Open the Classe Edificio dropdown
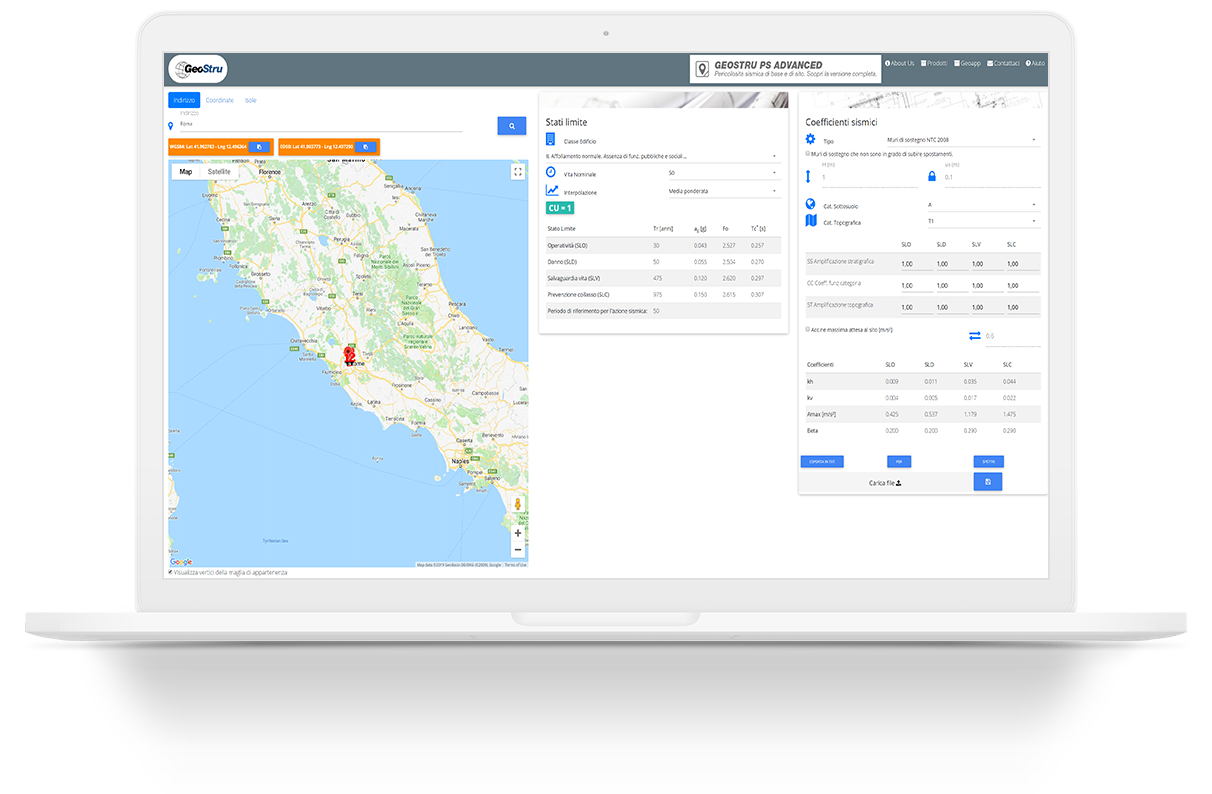The height and width of the screenshot is (794, 1212). pos(661,156)
